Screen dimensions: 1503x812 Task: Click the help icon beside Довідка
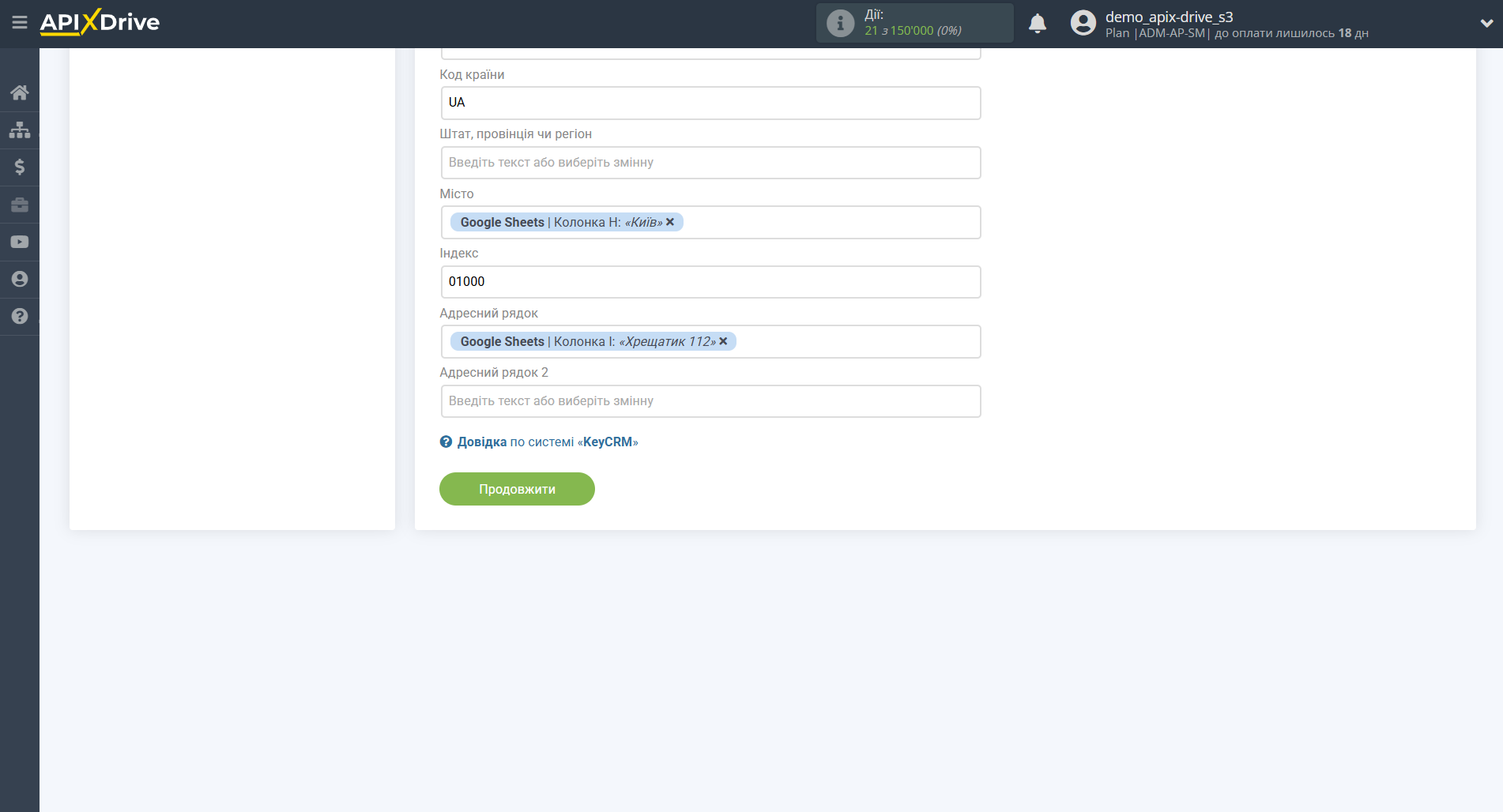coord(446,442)
